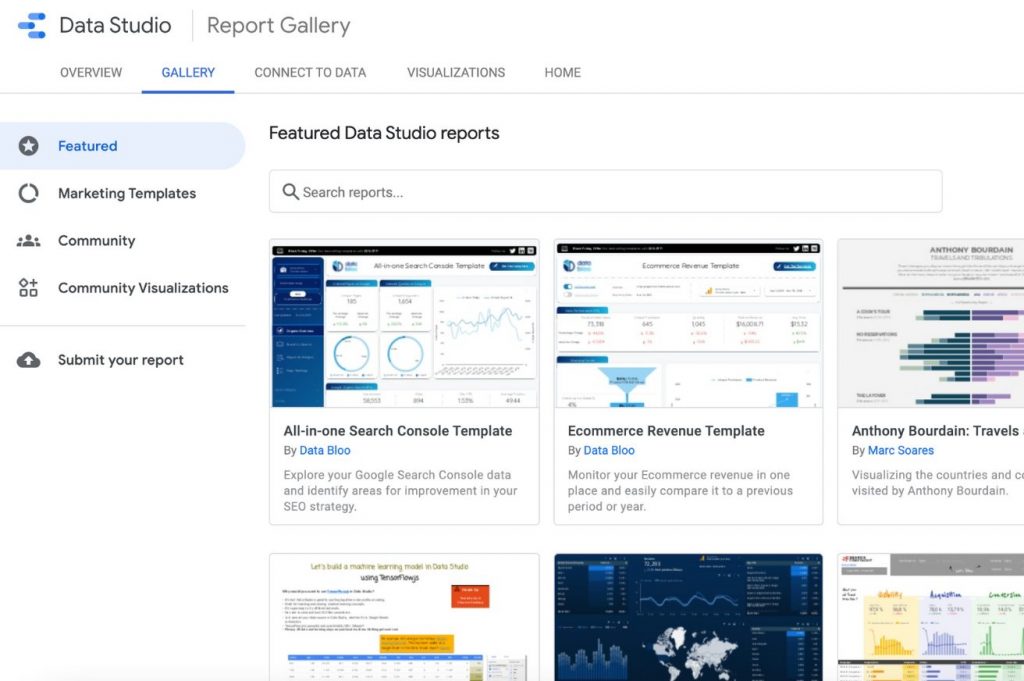Click the Explore your Google Search Console description
This screenshot has width=1024, height=681.
400,490
